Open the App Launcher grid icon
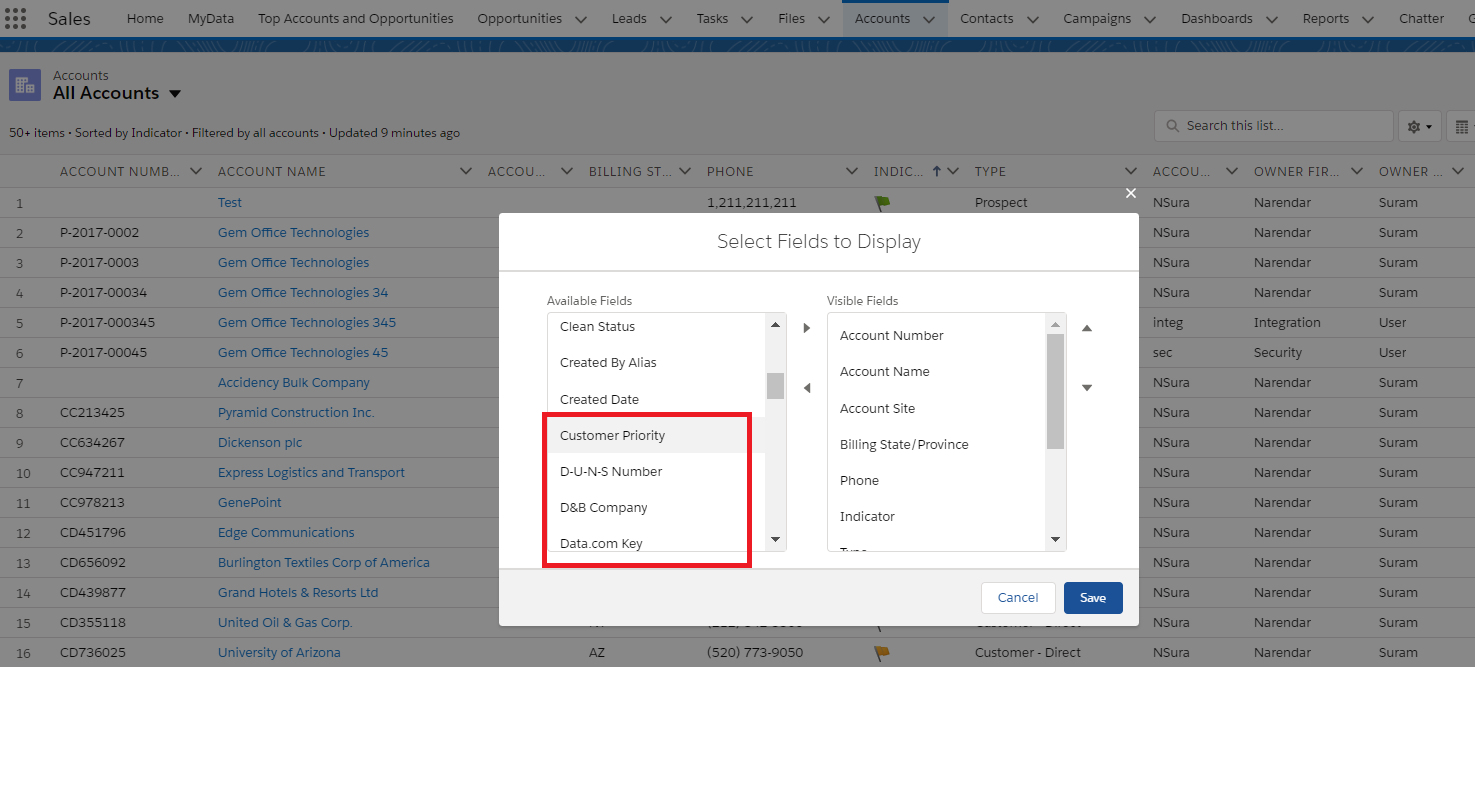Screen dimensions: 1475x787 [x=16, y=19]
